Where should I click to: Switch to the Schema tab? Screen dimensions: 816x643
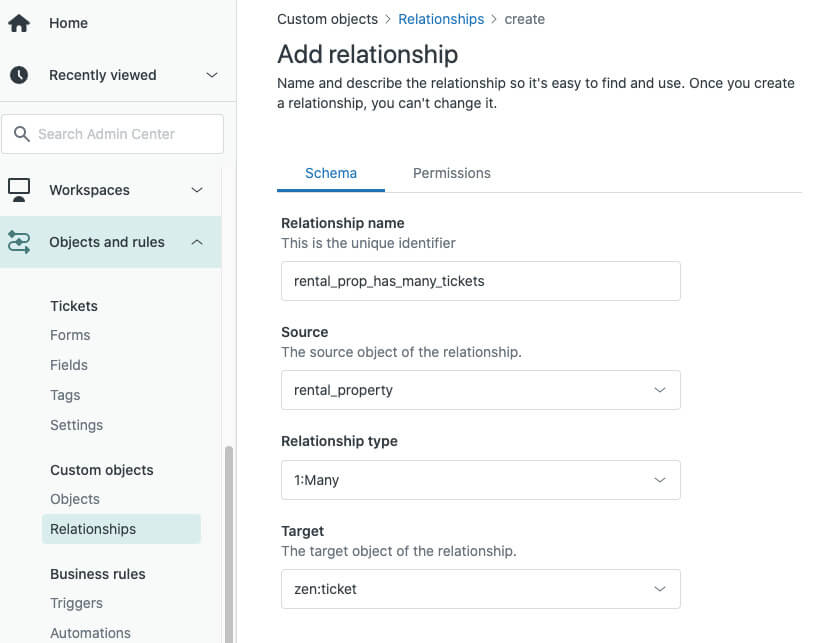330,173
